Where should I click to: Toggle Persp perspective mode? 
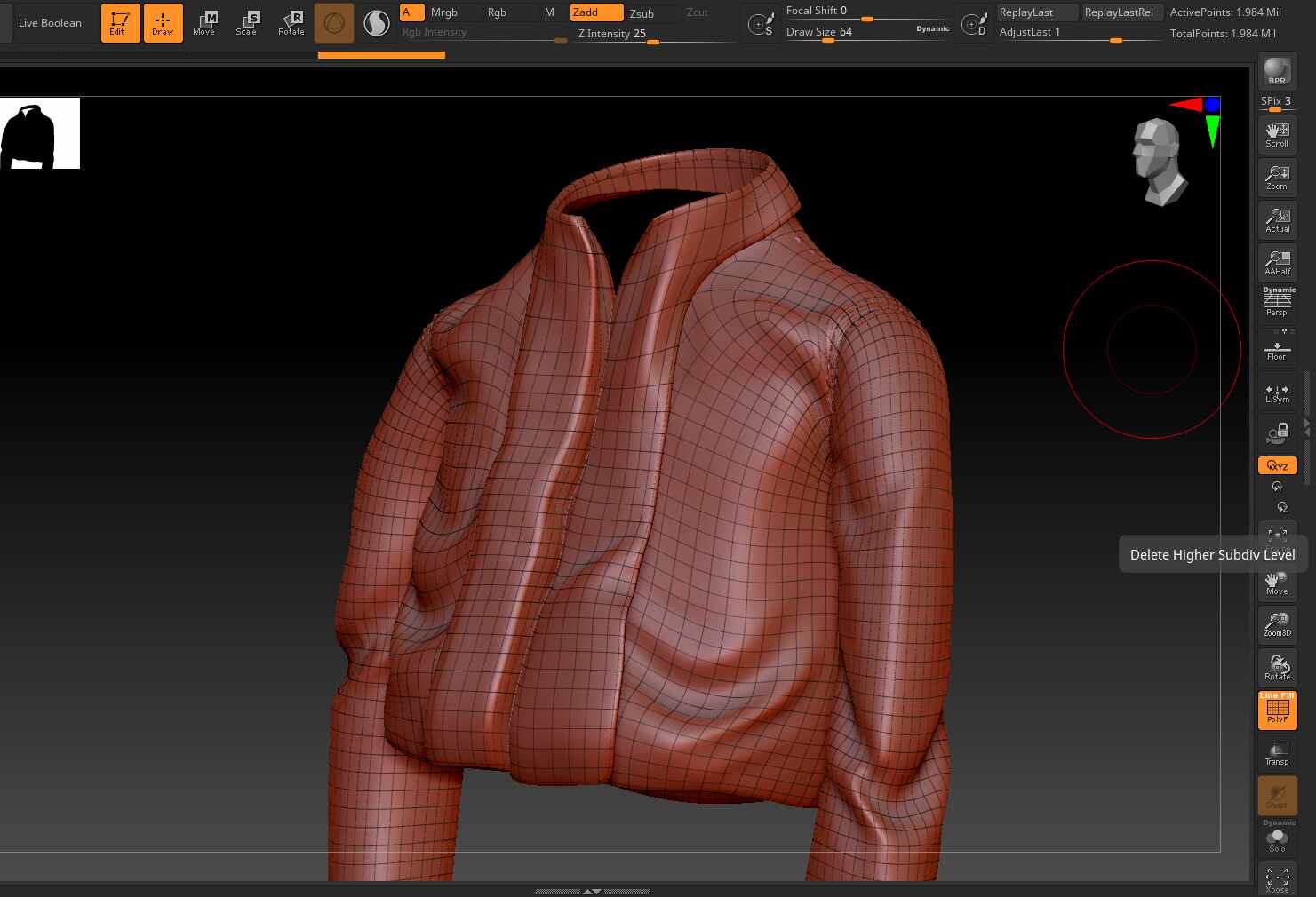pos(1277,302)
